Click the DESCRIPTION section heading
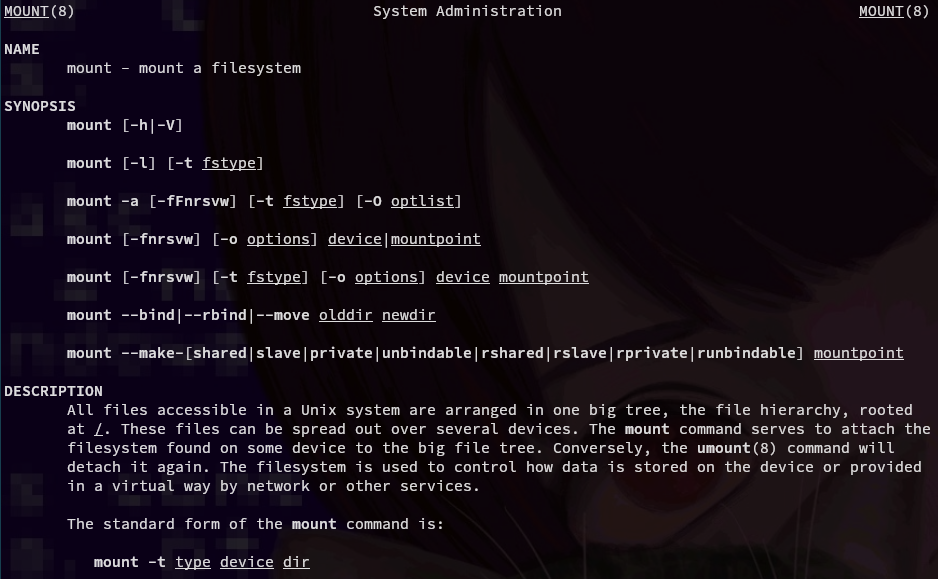Viewport: 938px width, 579px height. click(53, 391)
